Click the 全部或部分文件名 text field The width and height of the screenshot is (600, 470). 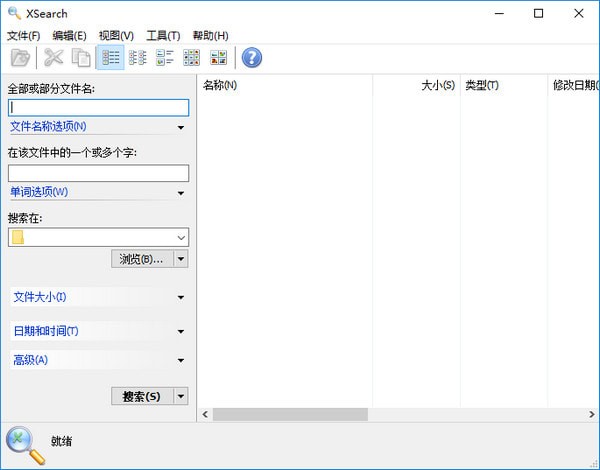coord(98,108)
